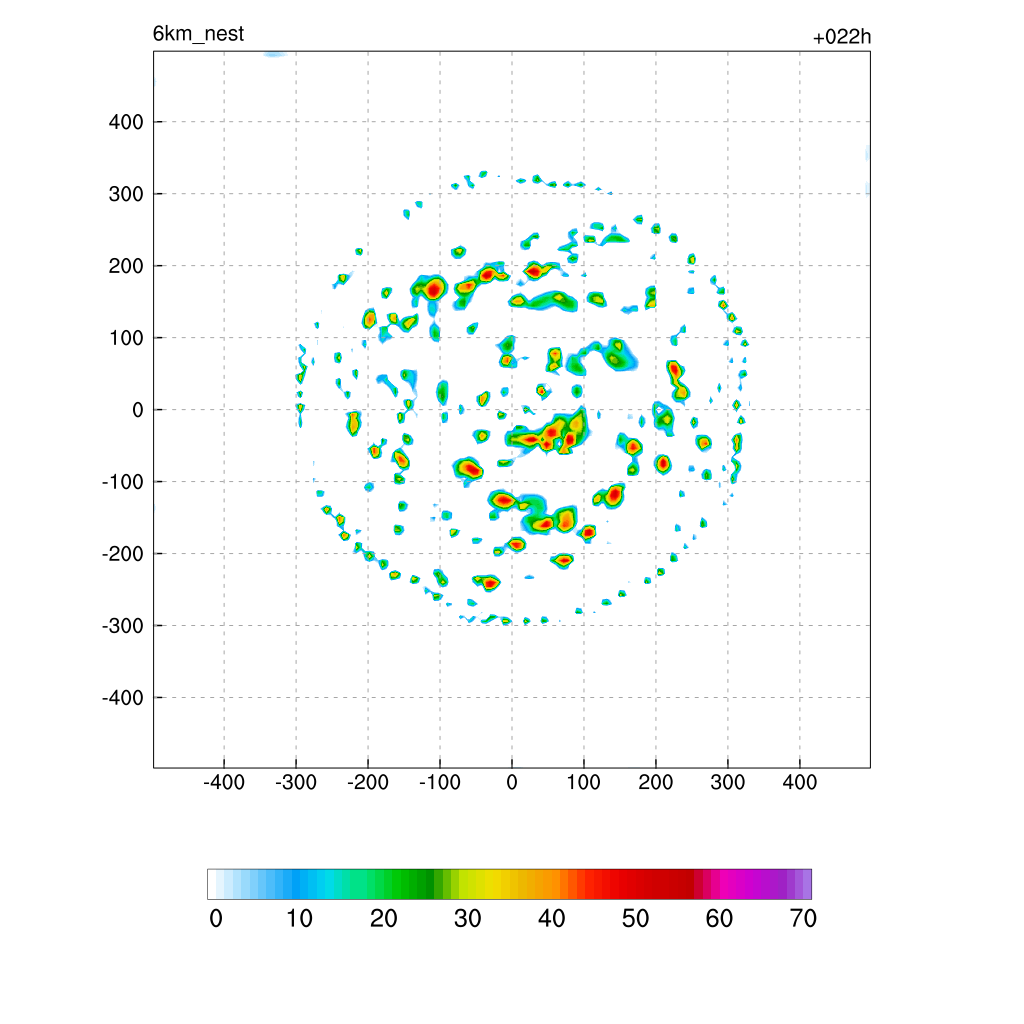Image resolution: width=1024 pixels, height=1024 pixels.
Task: Click horizontal axis tick label "300"
Action: pos(728,782)
